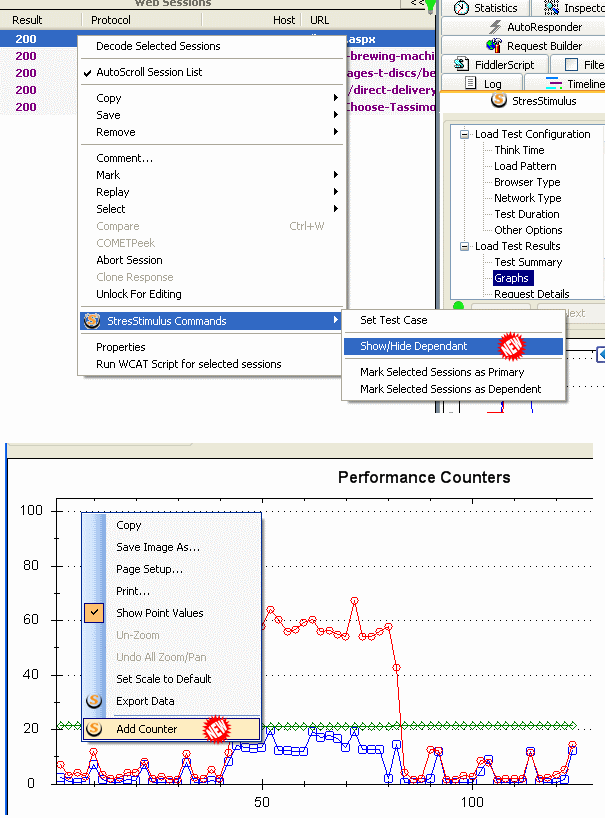Select Comment... from context menu
The height and width of the screenshot is (818, 605).
pyautogui.click(x=124, y=158)
